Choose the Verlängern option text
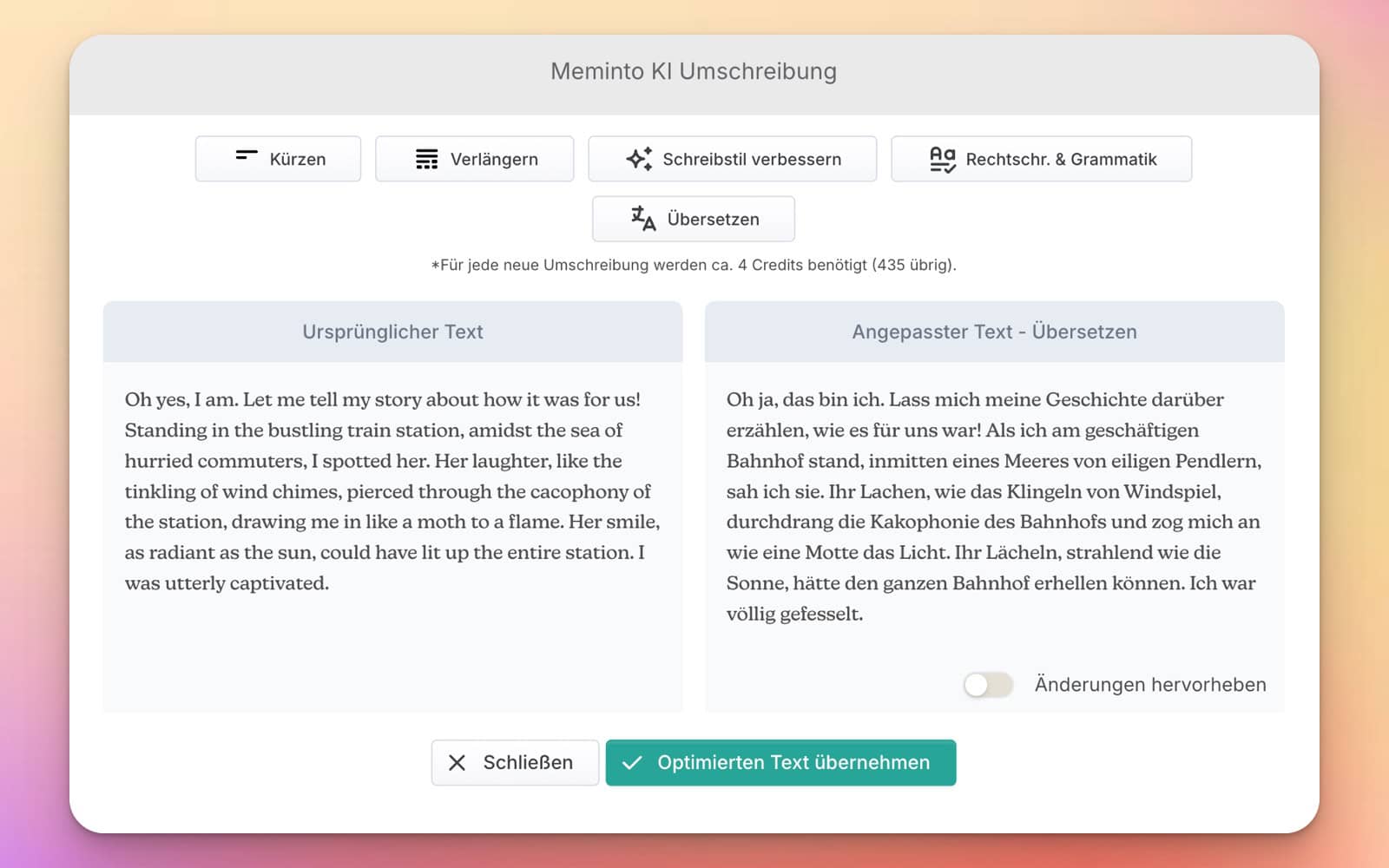Screen dimensions: 1389x868 click(x=494, y=159)
